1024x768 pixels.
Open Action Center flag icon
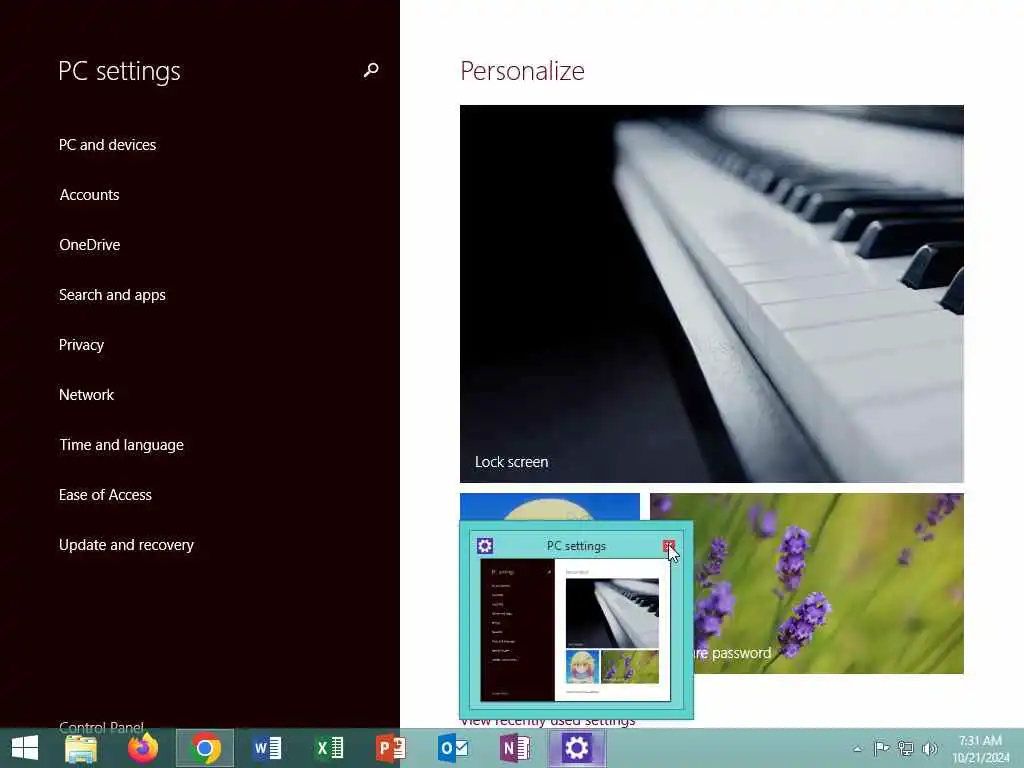click(x=881, y=748)
